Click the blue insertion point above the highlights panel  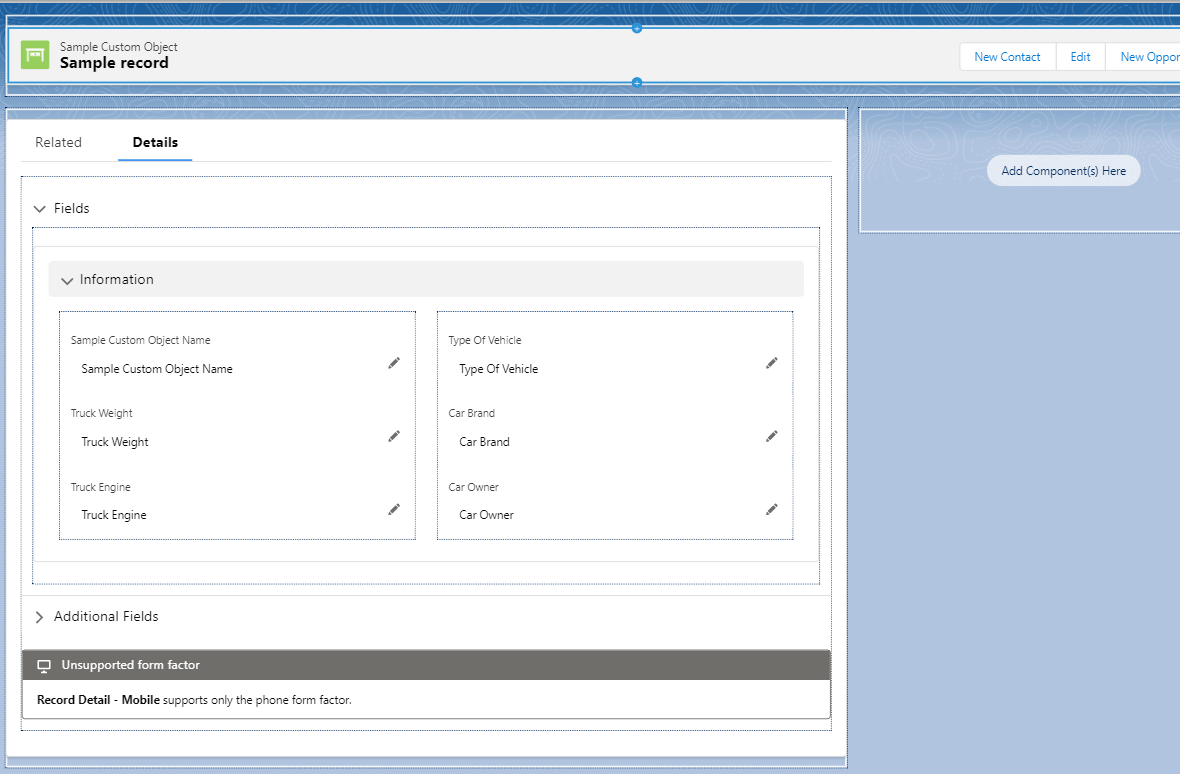637,28
